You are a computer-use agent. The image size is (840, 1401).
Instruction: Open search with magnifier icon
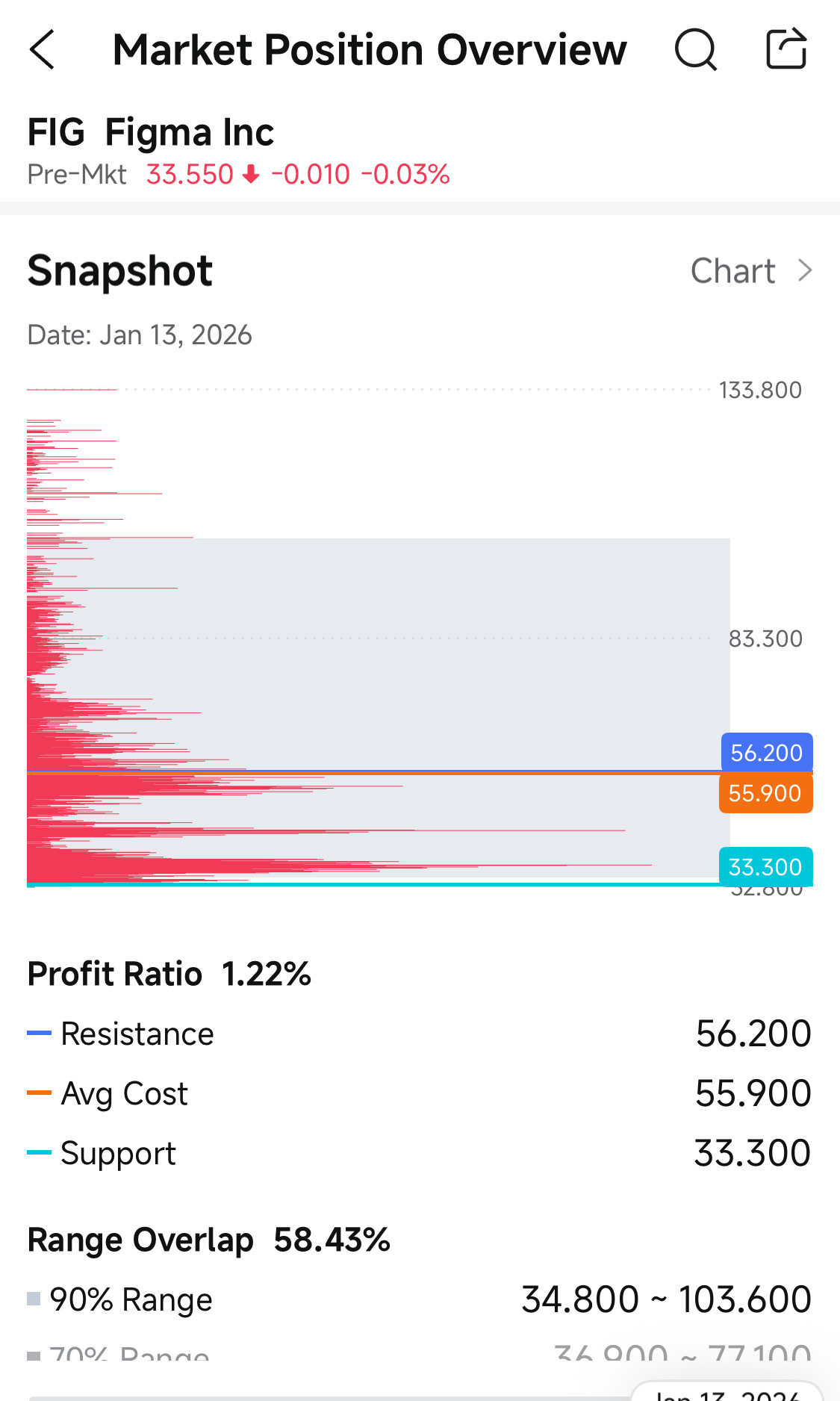pyautogui.click(x=696, y=50)
